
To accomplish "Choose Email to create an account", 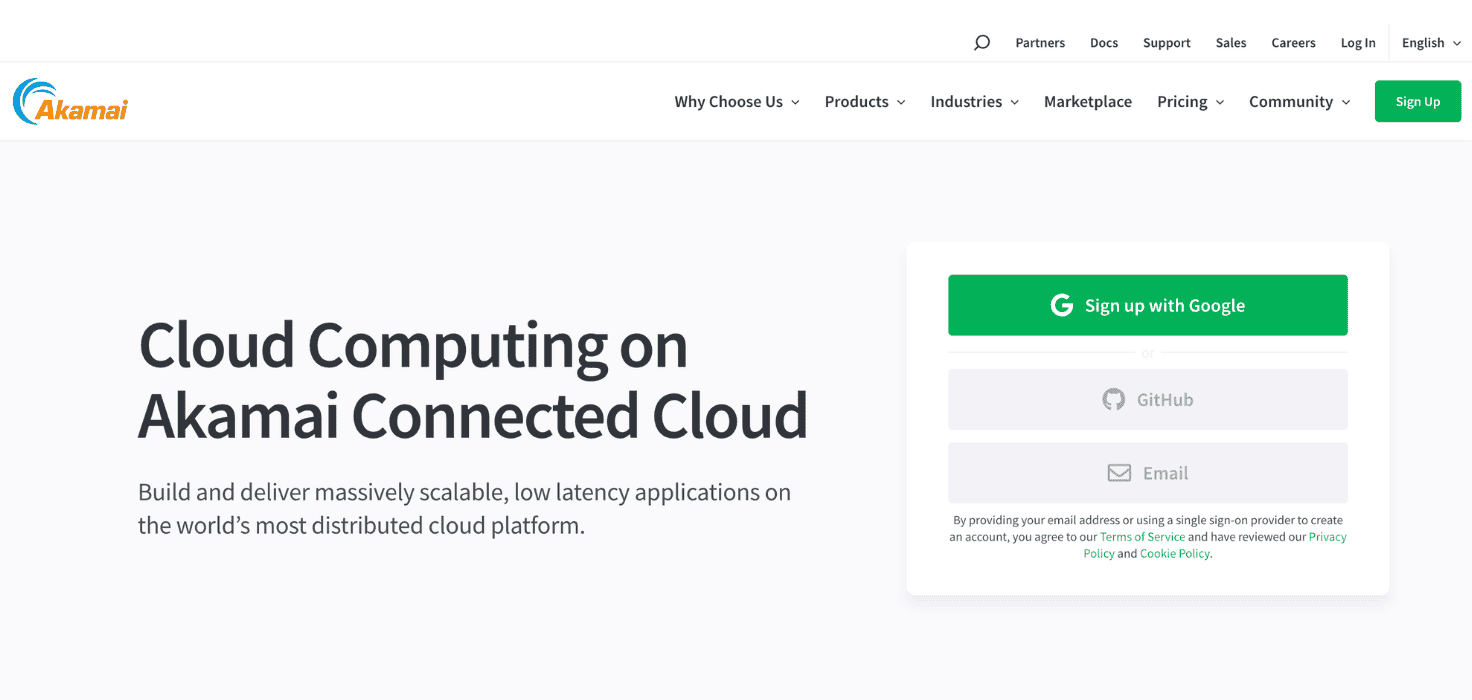I will coord(1147,472).
